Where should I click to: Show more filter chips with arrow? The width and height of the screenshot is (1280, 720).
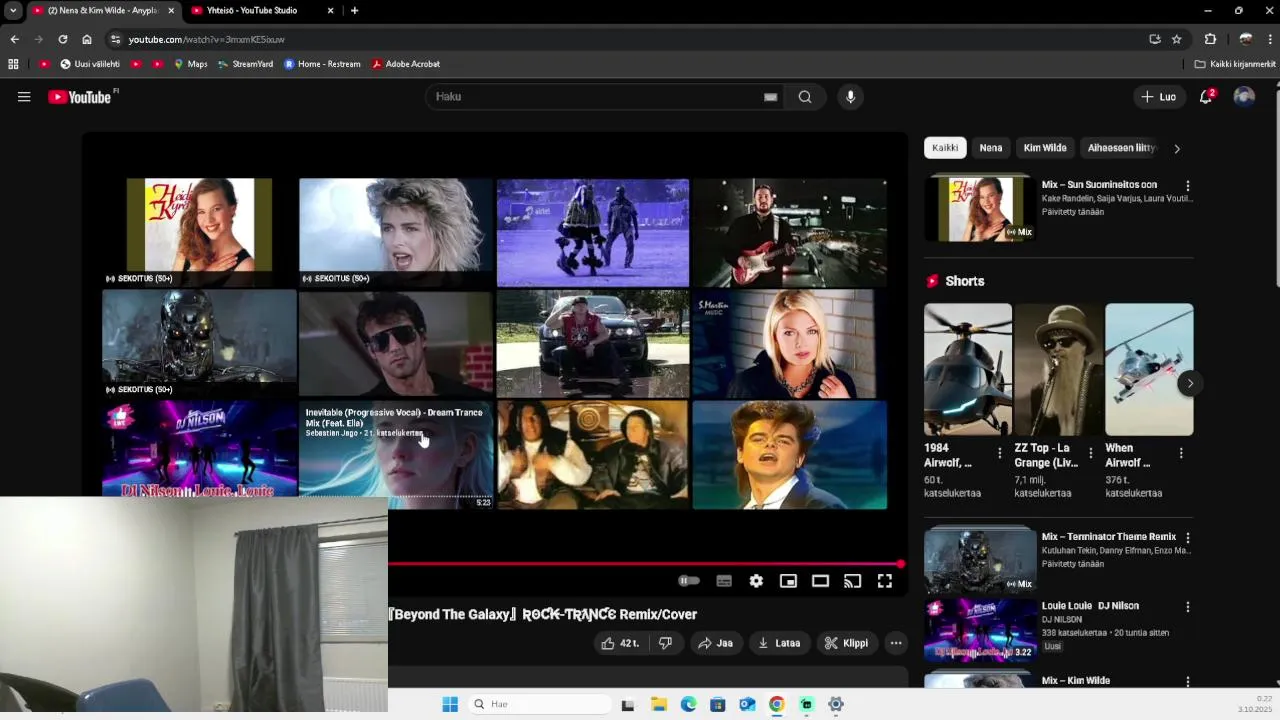1177,148
